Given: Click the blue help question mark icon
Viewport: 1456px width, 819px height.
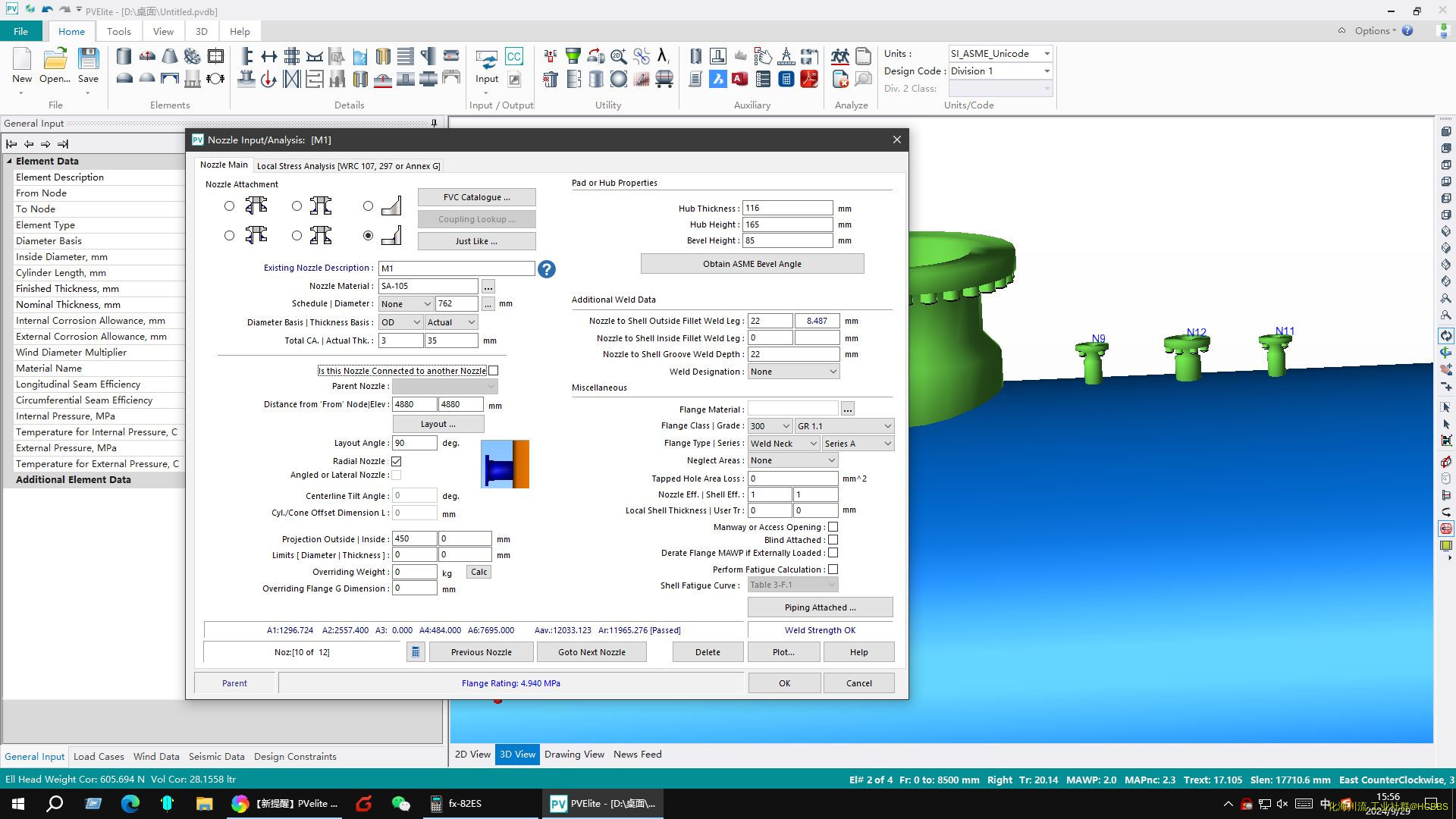Looking at the screenshot, I should [x=547, y=269].
